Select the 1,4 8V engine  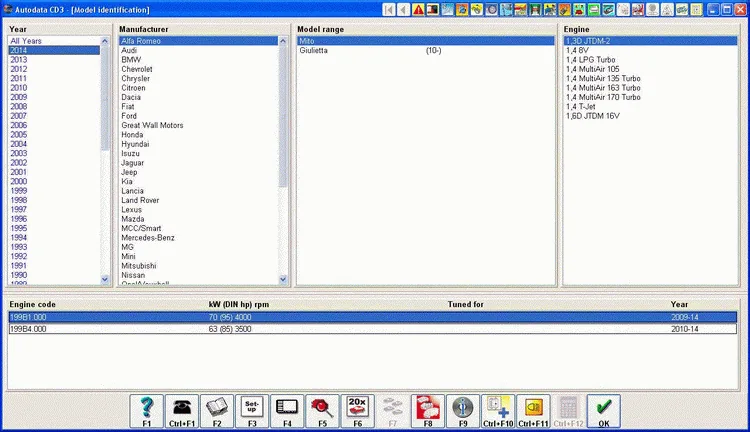pos(651,51)
